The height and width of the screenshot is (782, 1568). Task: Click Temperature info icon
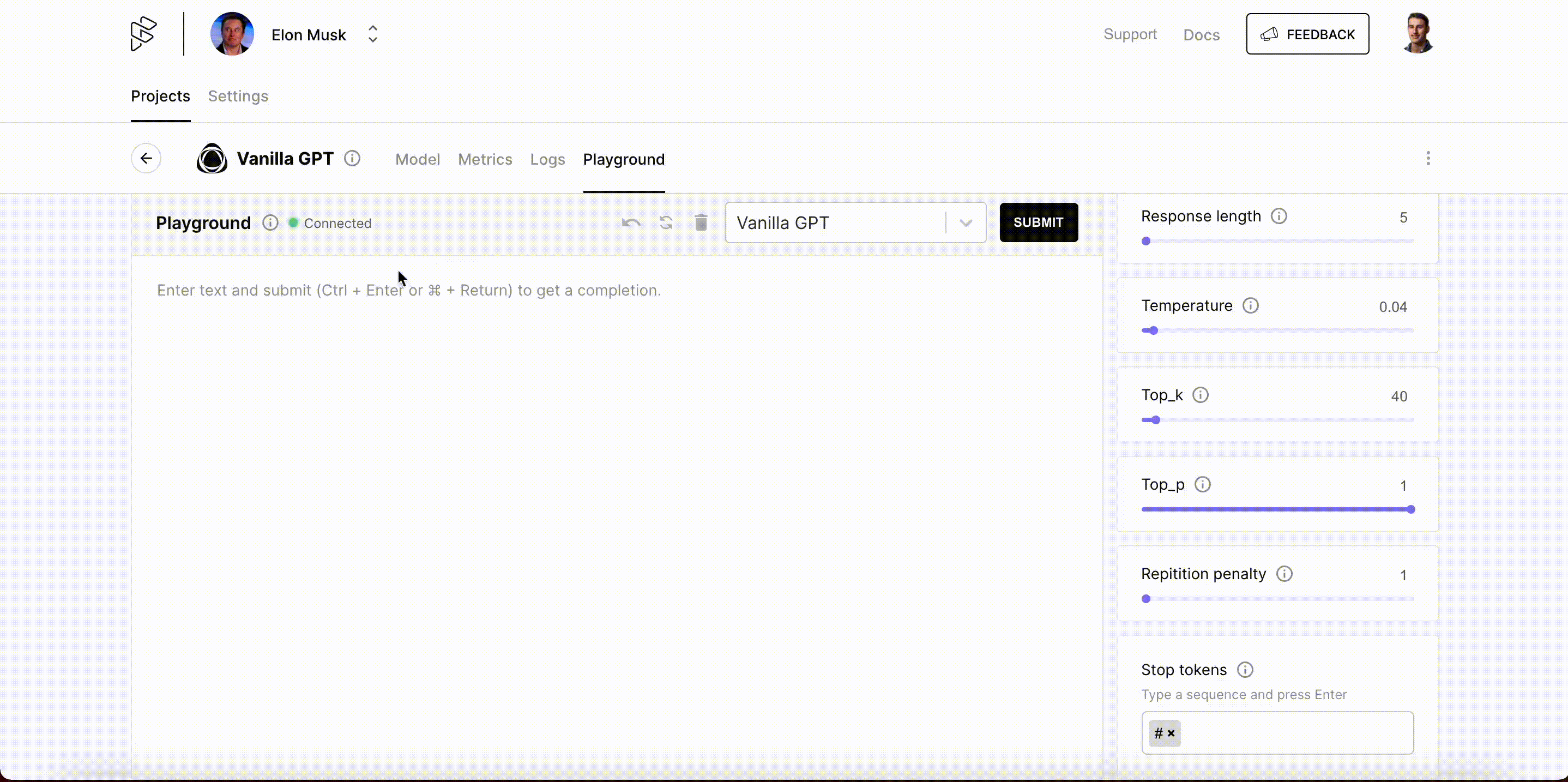coord(1250,306)
